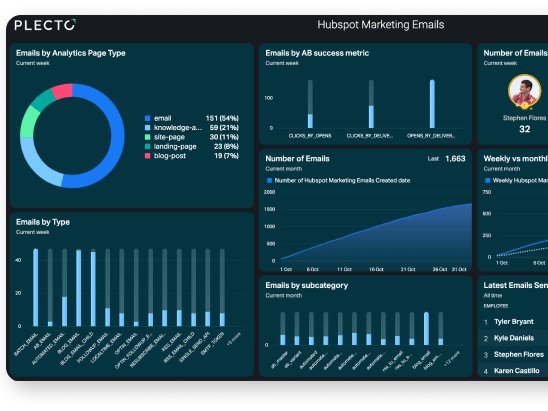The image size is (548, 411).
Task: Toggle the Number of Hubspot Marketing Emails Created date legend
Action: coord(339,181)
